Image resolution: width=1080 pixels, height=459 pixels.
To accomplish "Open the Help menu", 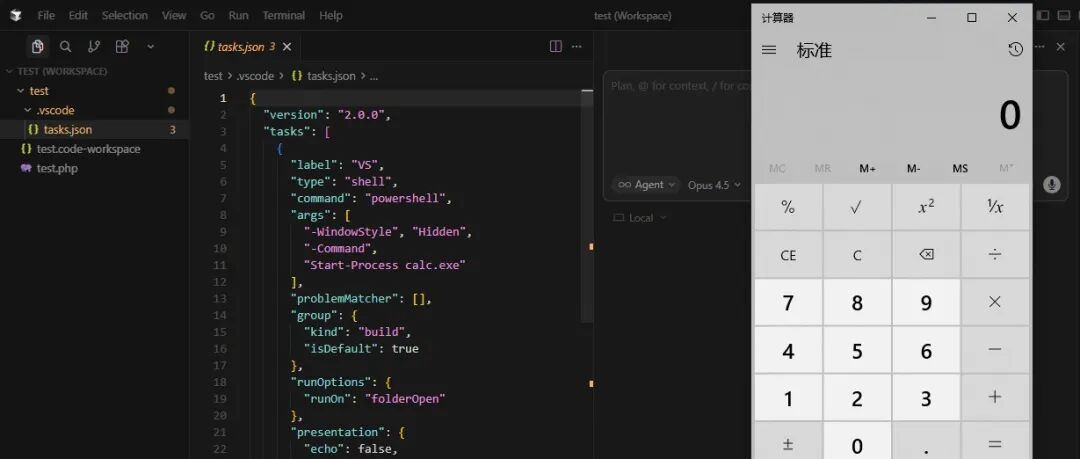I will [331, 15].
